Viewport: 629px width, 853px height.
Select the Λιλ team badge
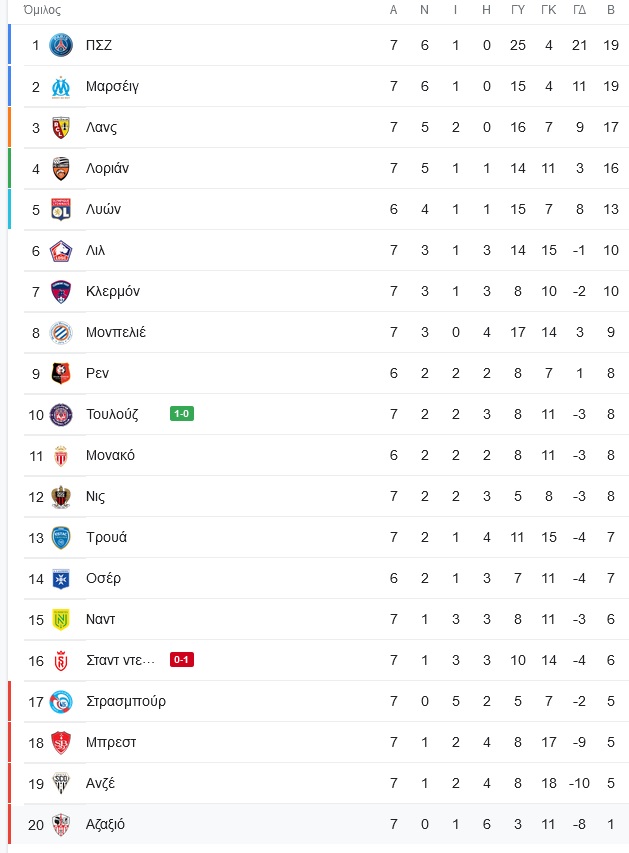pyautogui.click(x=61, y=251)
